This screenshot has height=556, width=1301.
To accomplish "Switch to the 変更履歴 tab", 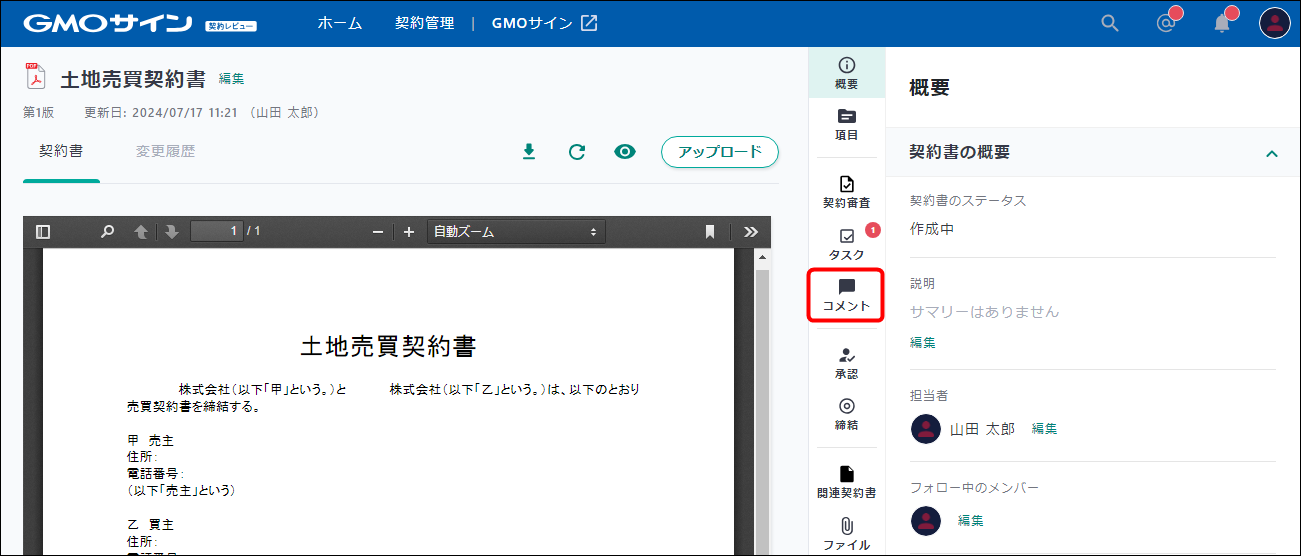I will point(165,152).
